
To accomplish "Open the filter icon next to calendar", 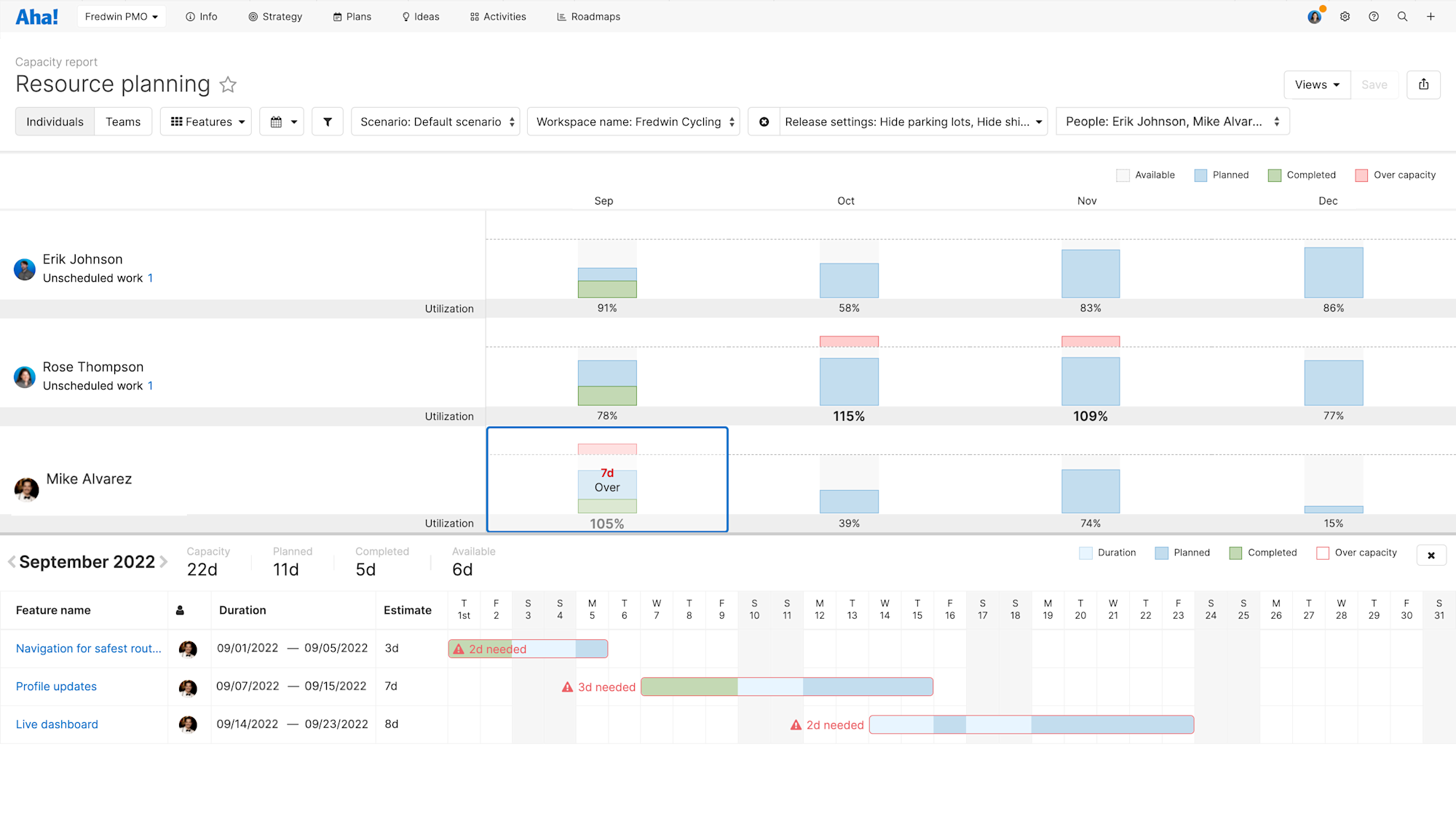I will click(327, 121).
